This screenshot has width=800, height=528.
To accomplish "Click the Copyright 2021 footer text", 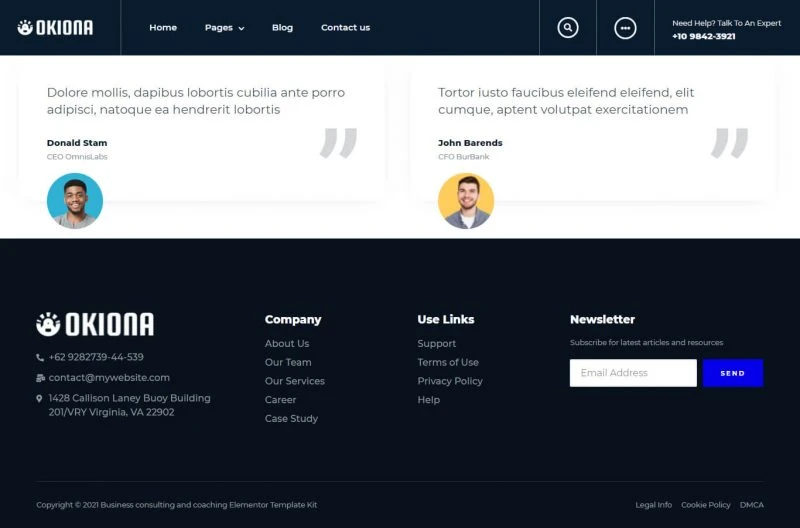I will coord(177,505).
